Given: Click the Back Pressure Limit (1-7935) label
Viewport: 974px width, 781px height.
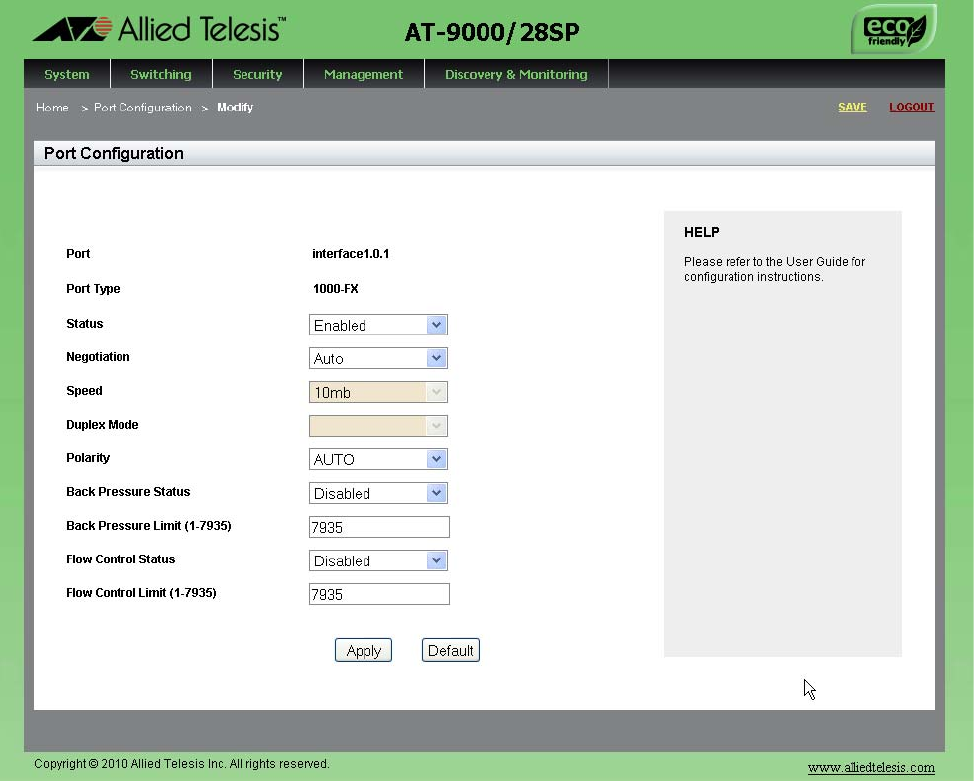Looking at the screenshot, I should tap(148, 526).
